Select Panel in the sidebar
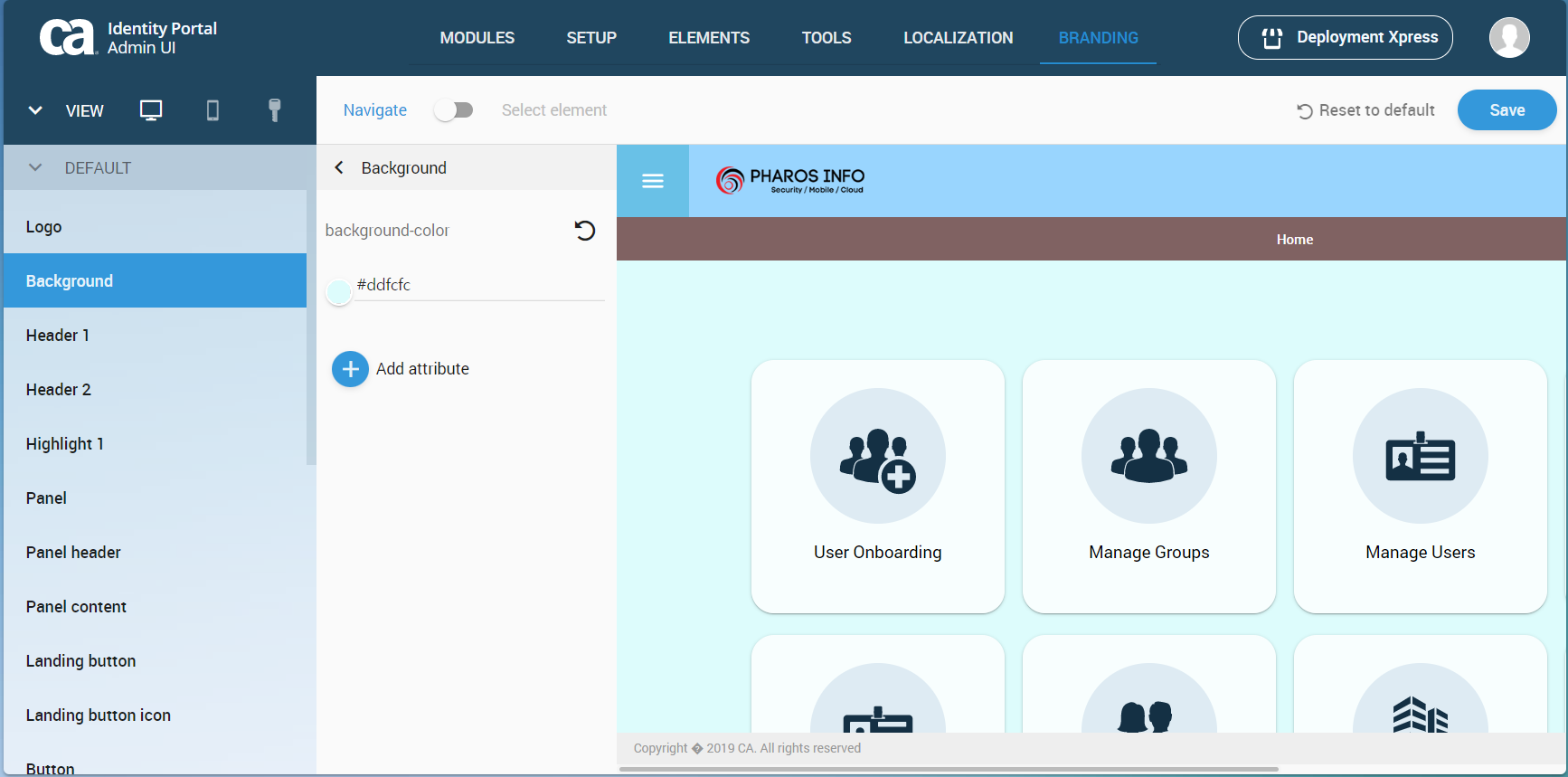1568x777 pixels. pos(156,498)
